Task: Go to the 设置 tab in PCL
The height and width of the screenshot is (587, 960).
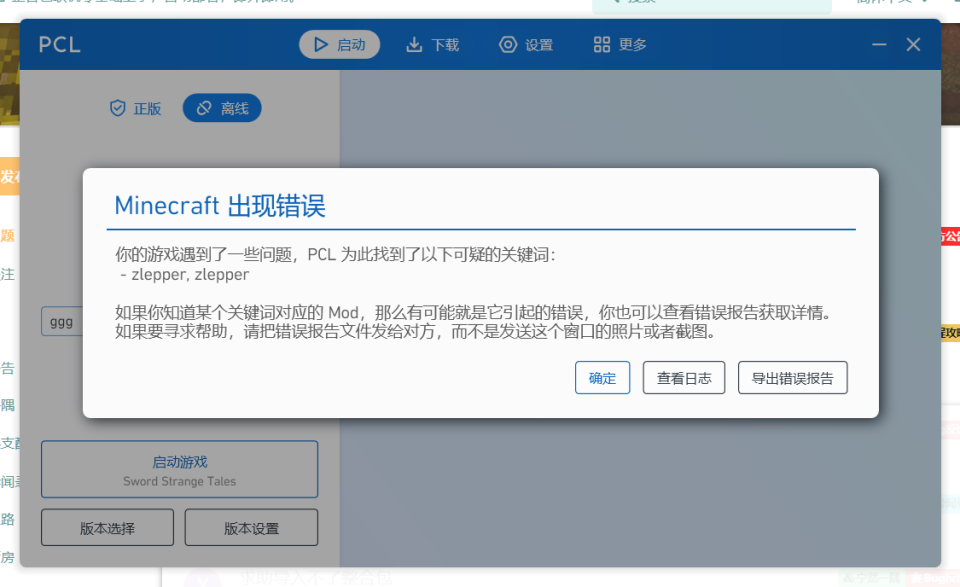Action: click(x=526, y=45)
